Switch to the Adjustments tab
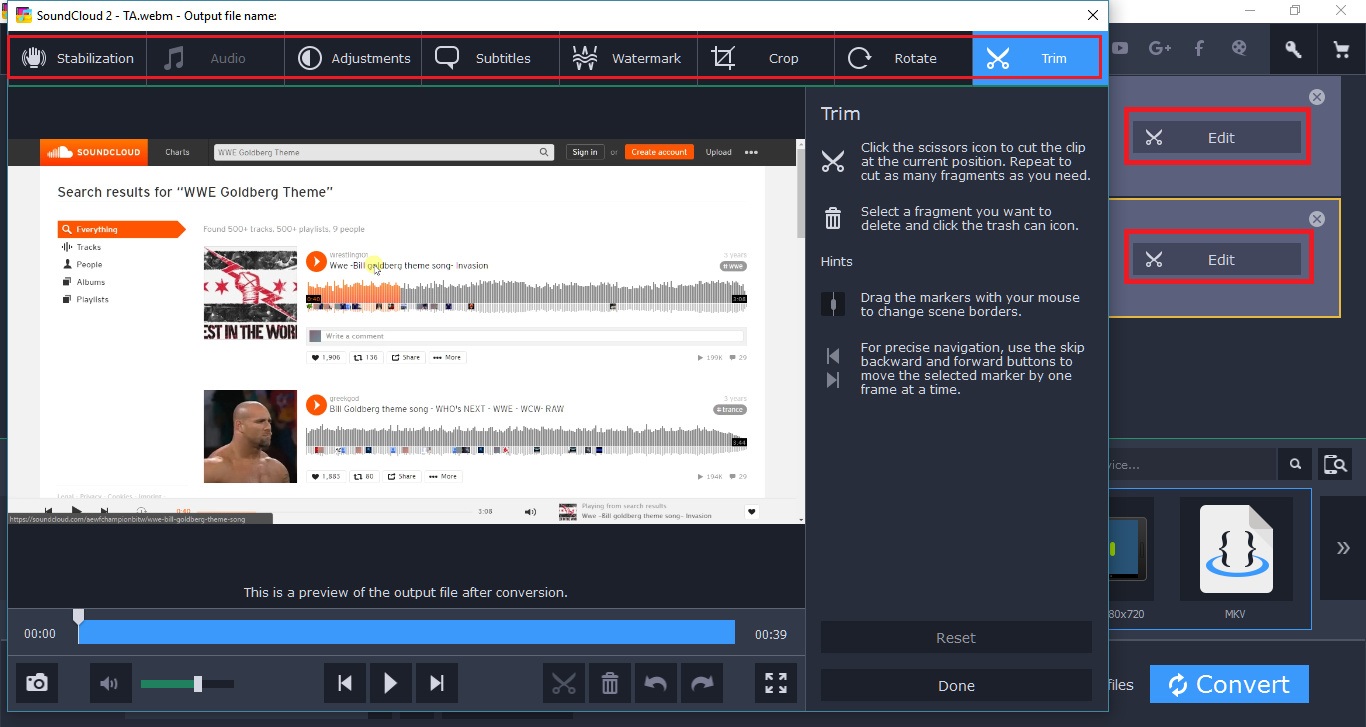 coord(353,58)
